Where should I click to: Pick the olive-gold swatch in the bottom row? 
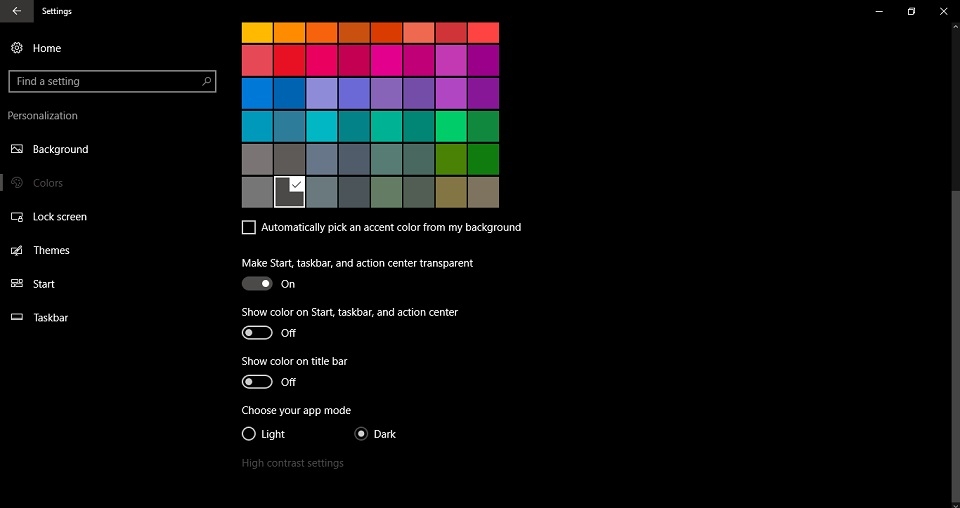(451, 192)
